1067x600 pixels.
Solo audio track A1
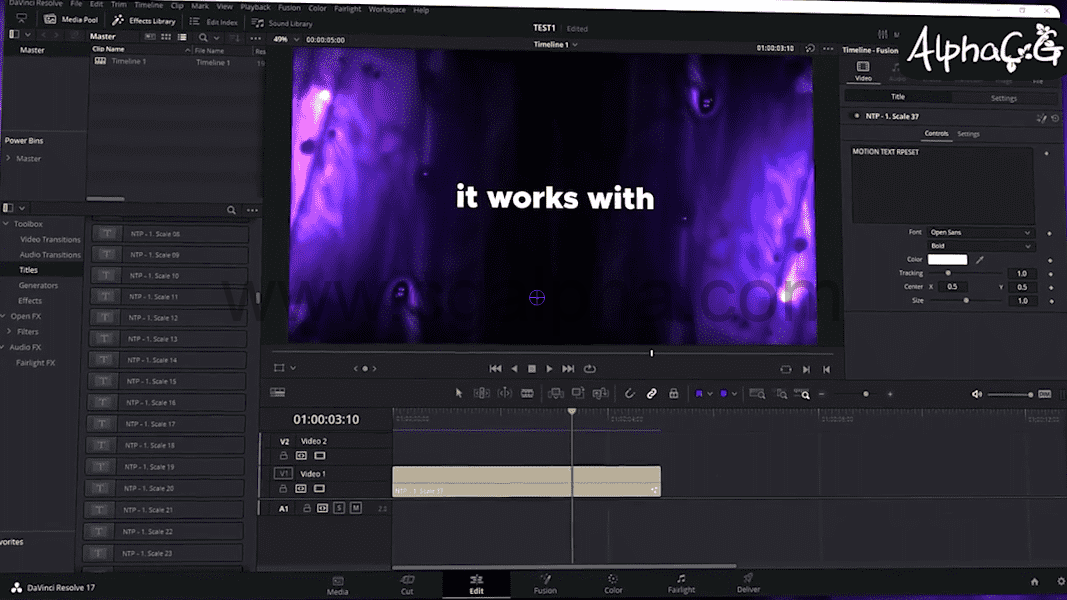(339, 509)
